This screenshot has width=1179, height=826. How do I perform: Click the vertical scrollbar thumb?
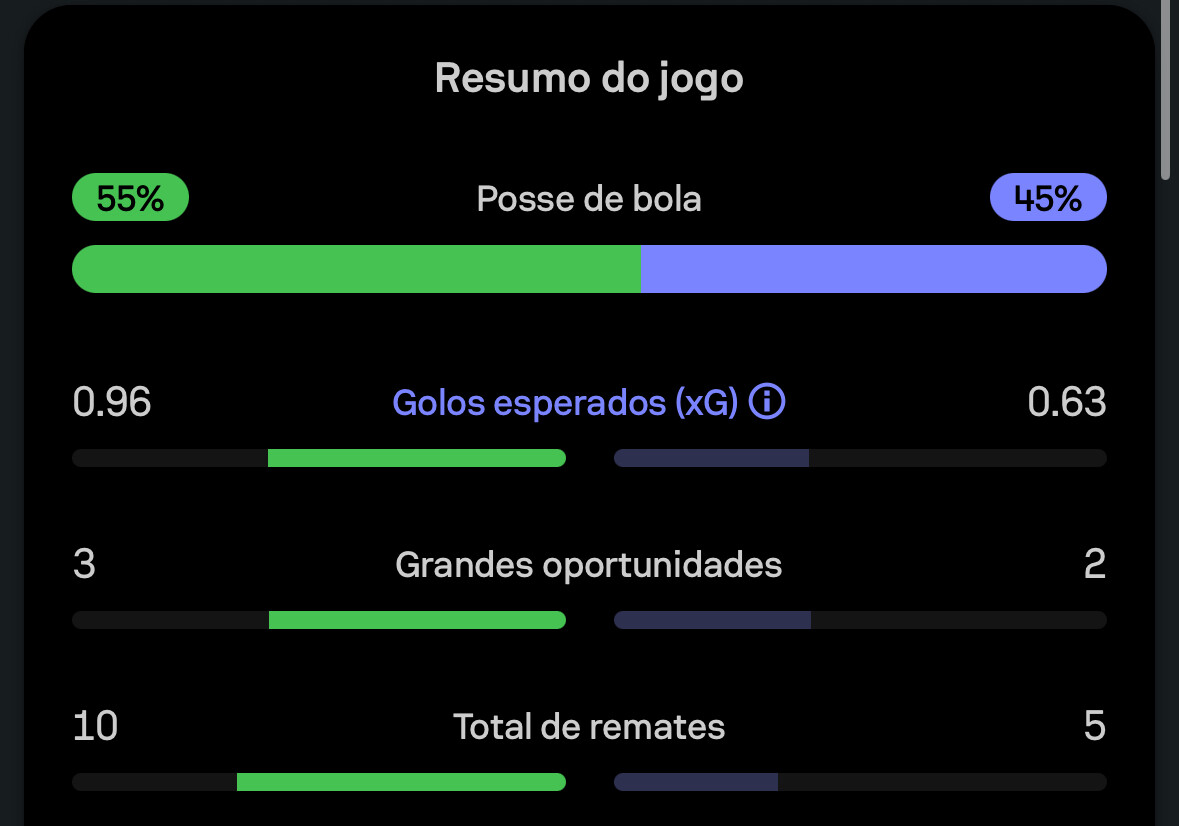point(1165,90)
